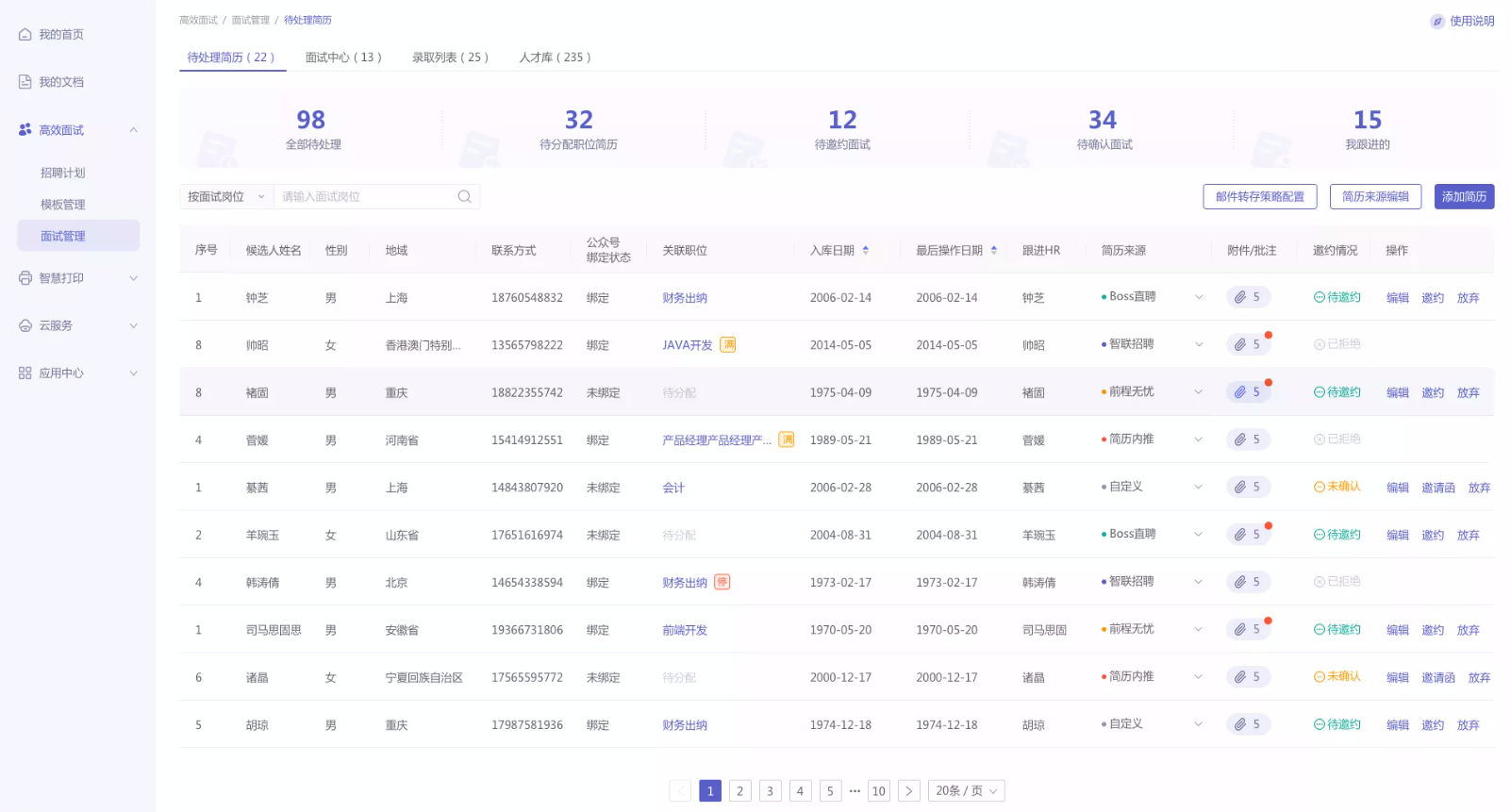Open 我的文档 document icon in sidebar

tap(25, 82)
